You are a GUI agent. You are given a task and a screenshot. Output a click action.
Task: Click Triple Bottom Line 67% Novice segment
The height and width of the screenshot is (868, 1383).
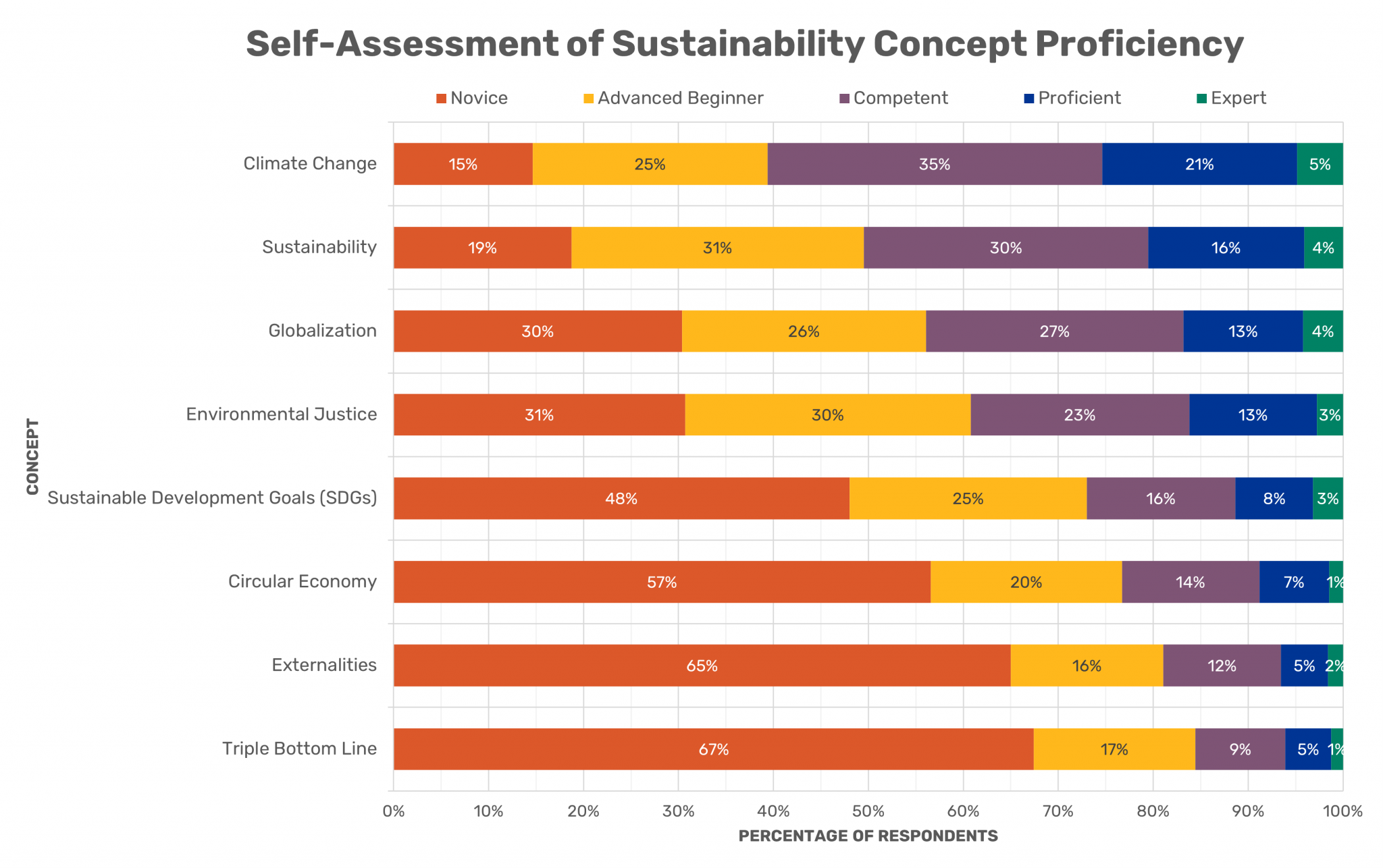pyautogui.click(x=713, y=749)
